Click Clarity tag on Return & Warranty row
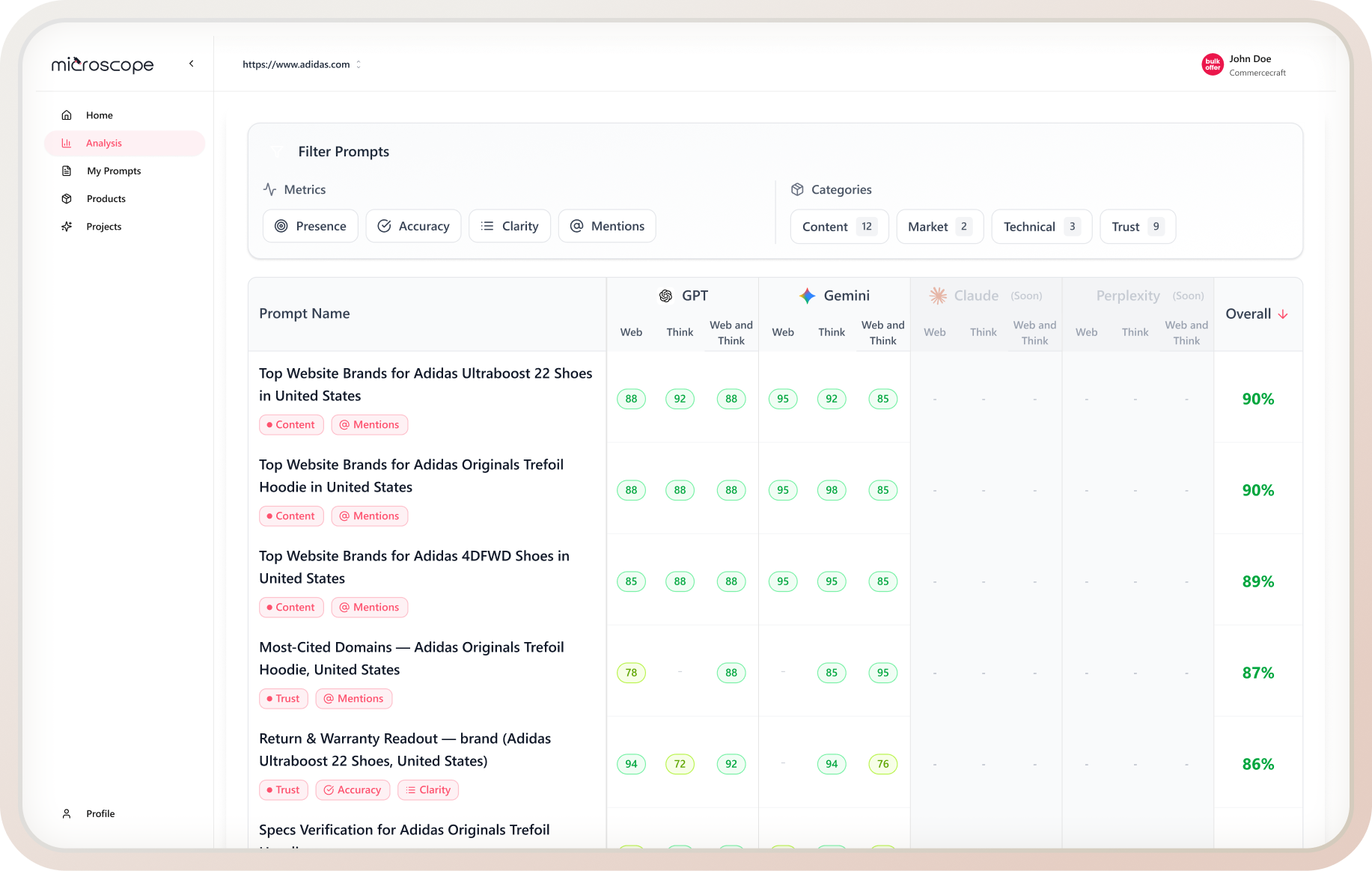Image resolution: width=1372 pixels, height=871 pixels. tap(428, 790)
